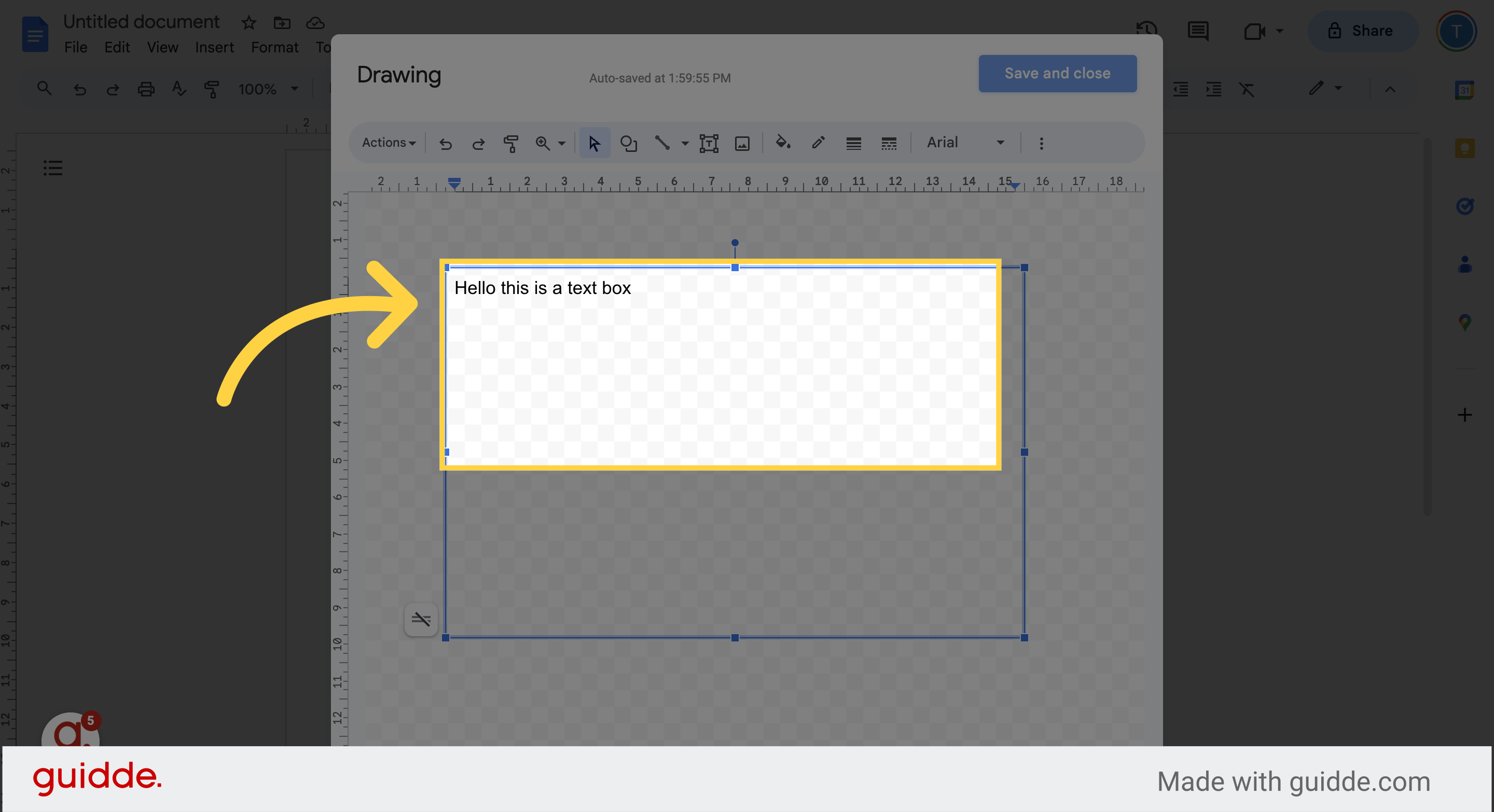Image resolution: width=1494 pixels, height=812 pixels.
Task: Select the Text box tool
Action: [709, 143]
